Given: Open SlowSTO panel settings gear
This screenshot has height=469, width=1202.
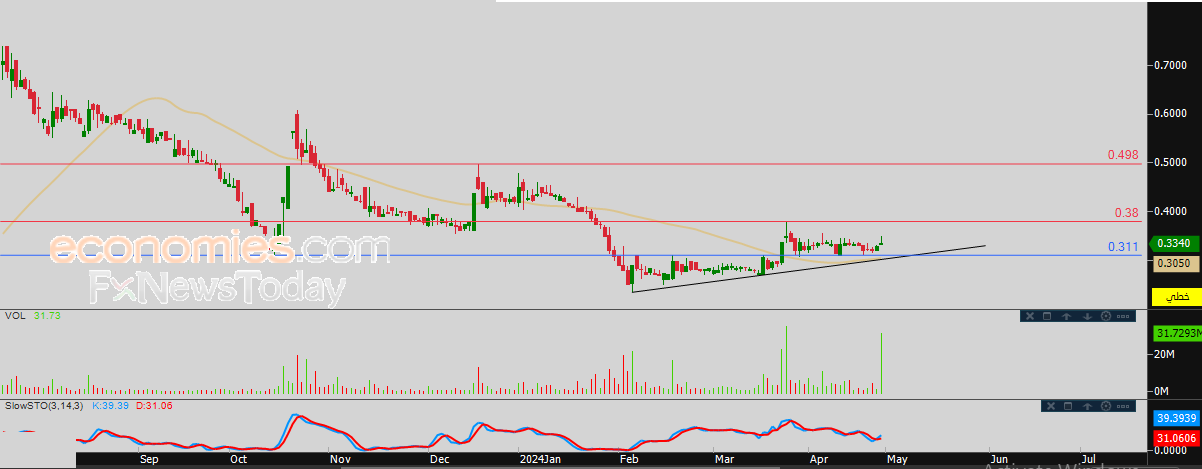Looking at the screenshot, I should (1106, 406).
